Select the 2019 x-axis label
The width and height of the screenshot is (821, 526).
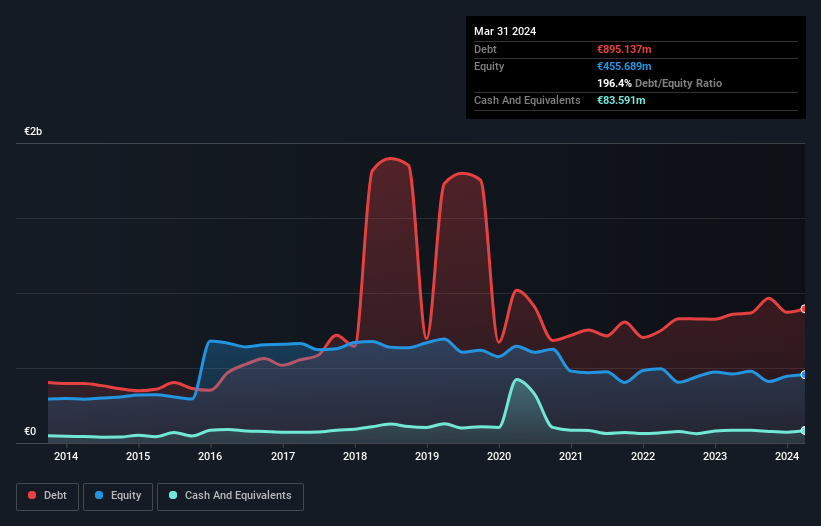[x=427, y=456]
